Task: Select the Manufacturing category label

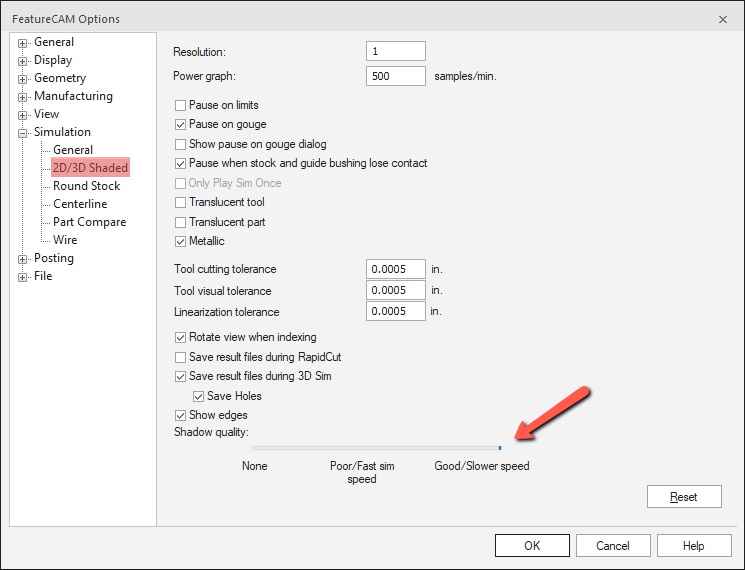Action: (x=73, y=96)
